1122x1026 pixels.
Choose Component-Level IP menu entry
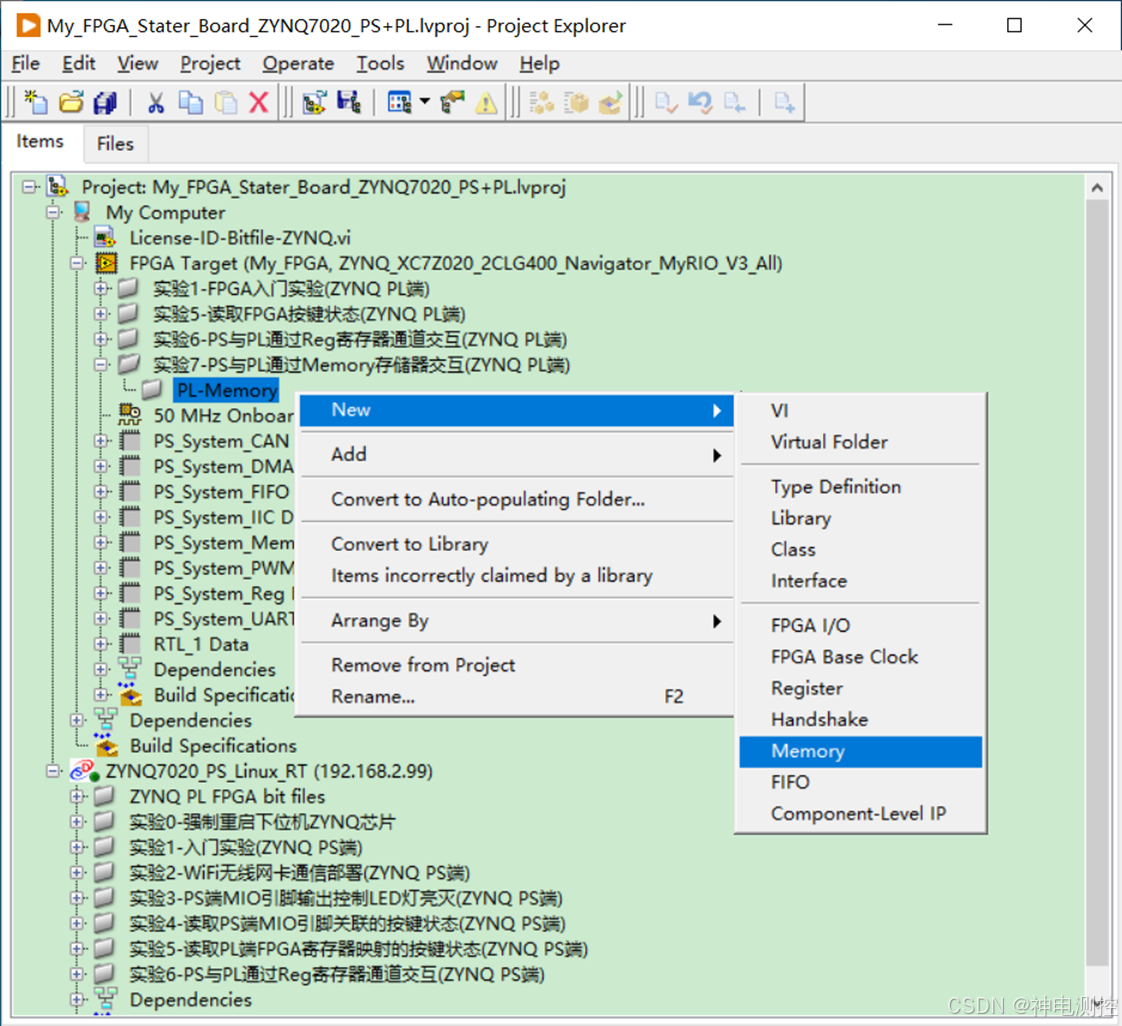click(x=861, y=814)
